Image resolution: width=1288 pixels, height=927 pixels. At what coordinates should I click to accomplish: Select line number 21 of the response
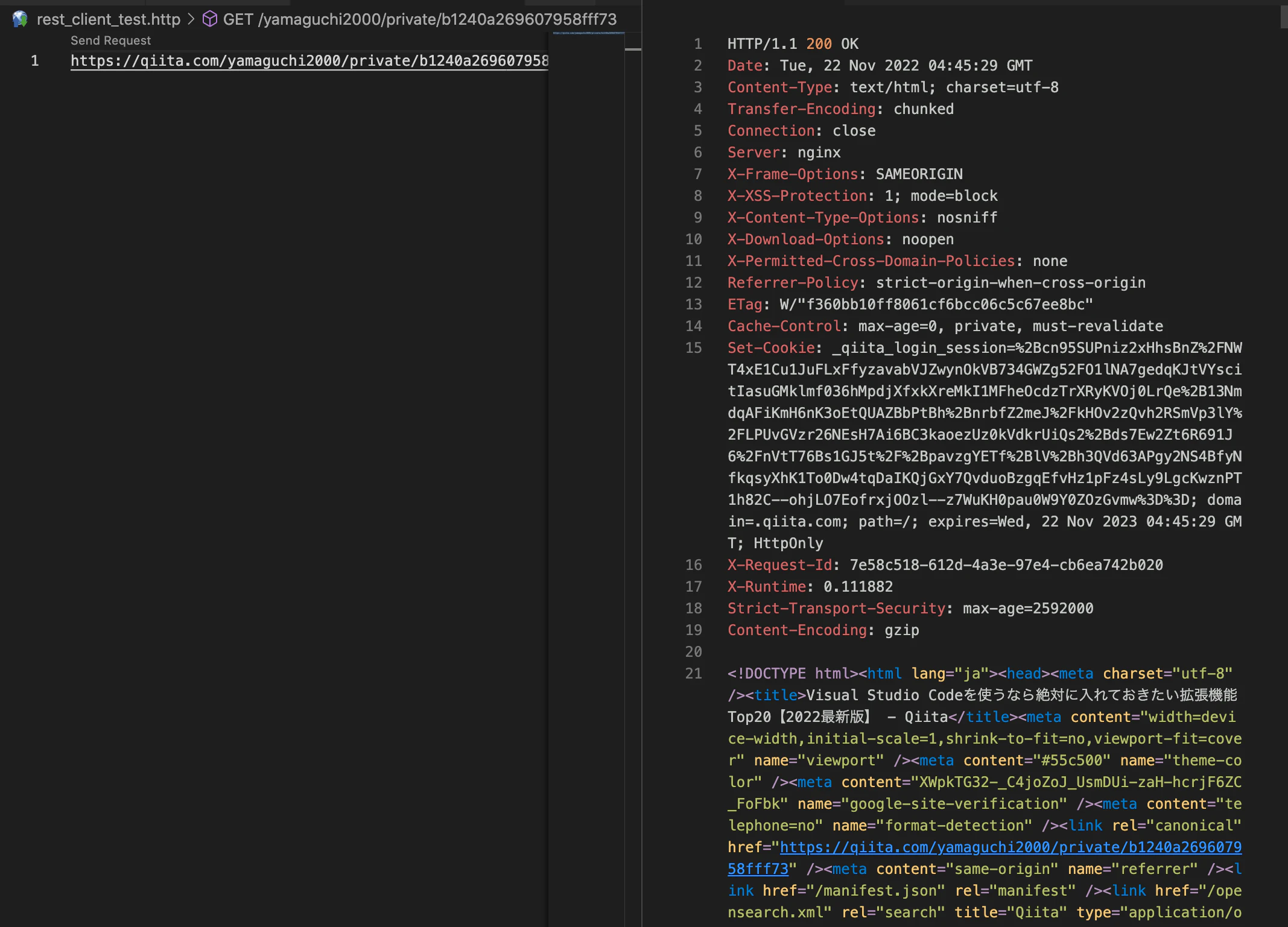[x=693, y=674]
